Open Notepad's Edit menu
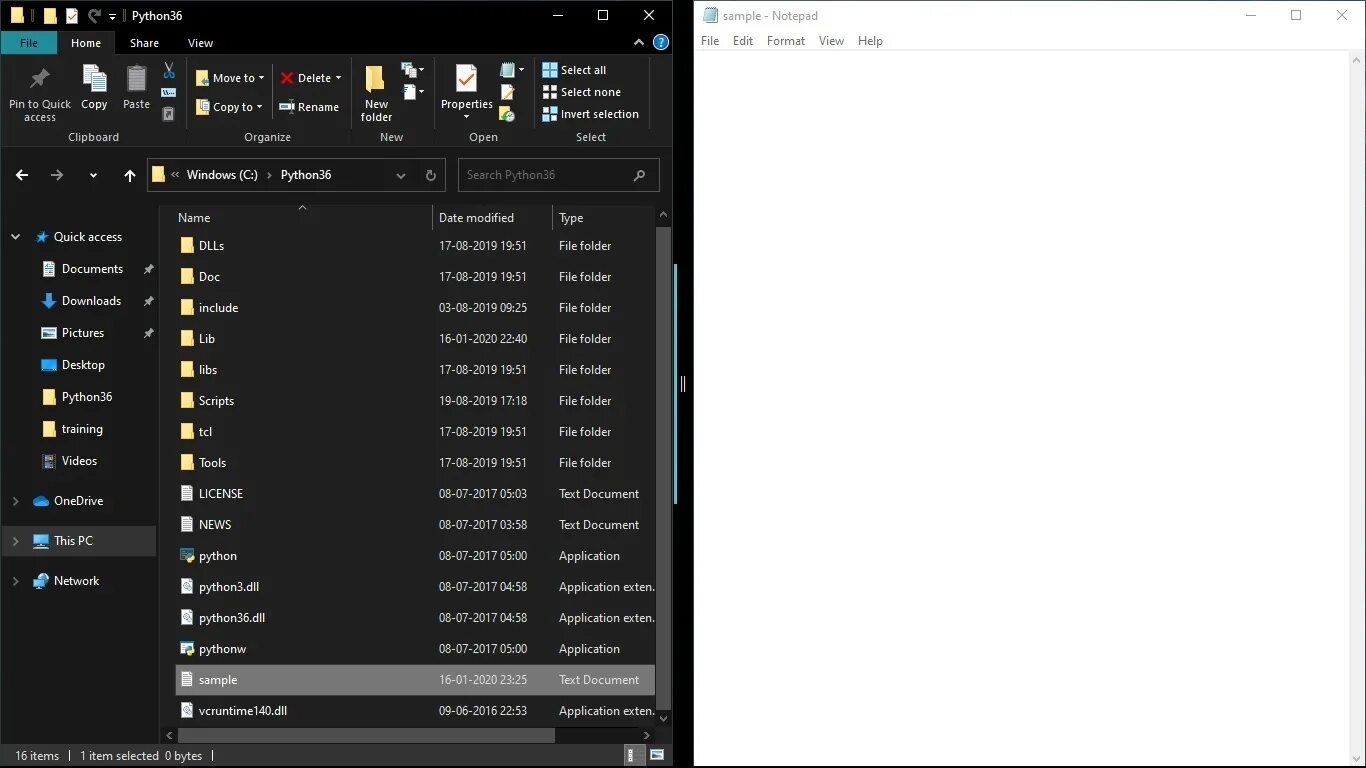Viewport: 1366px width, 768px height. [x=743, y=41]
